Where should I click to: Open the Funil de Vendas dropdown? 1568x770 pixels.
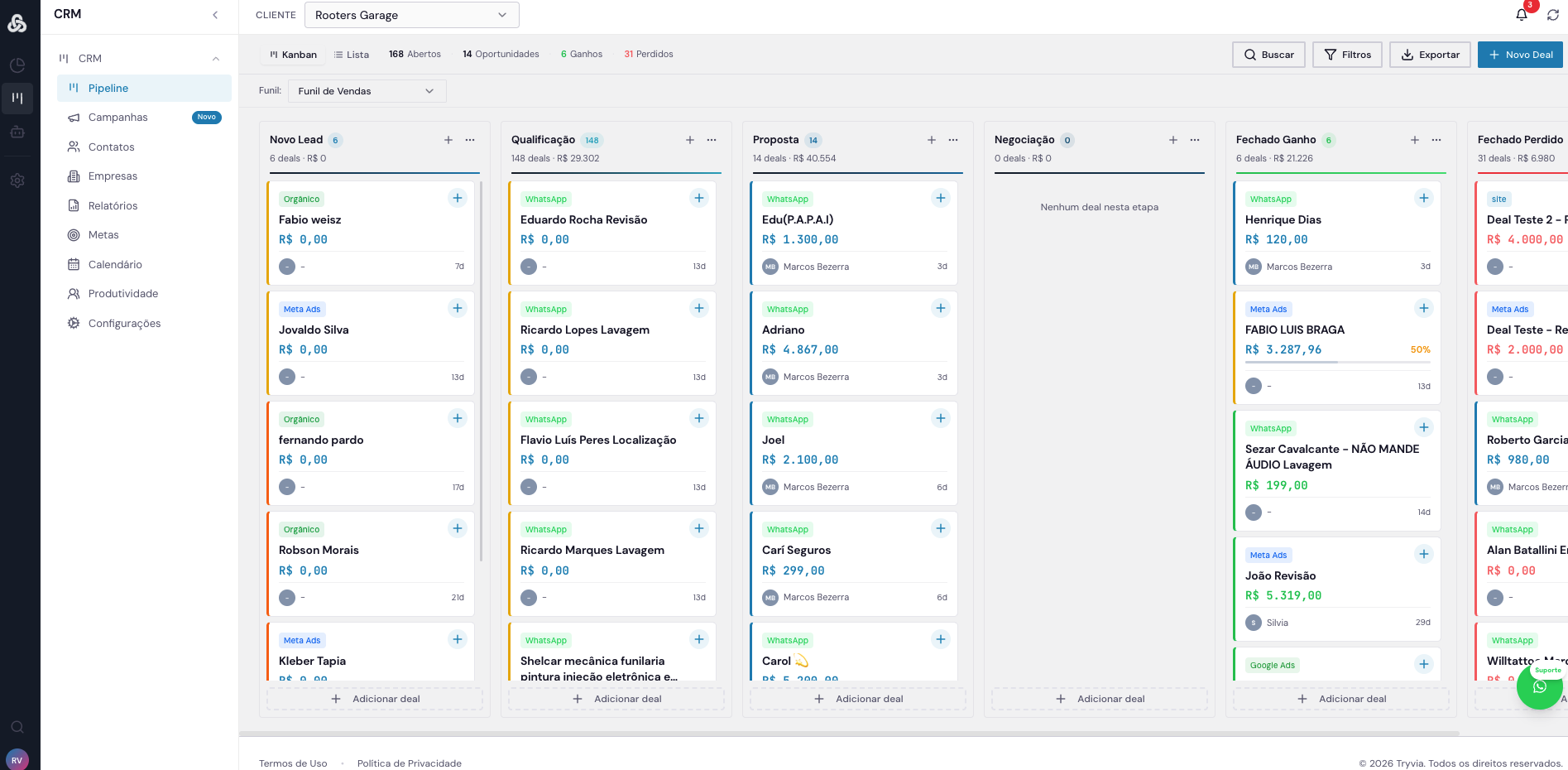pyautogui.click(x=367, y=91)
